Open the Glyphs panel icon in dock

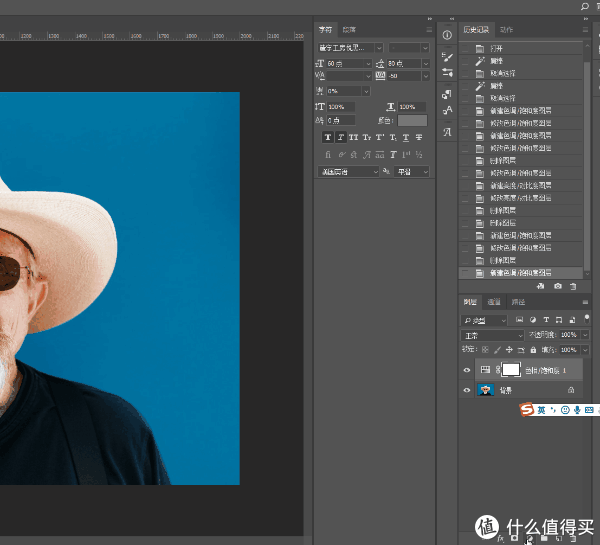click(x=447, y=132)
